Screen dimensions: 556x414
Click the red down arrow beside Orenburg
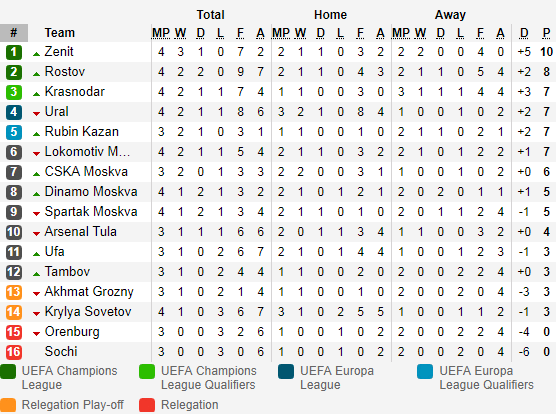click(x=36, y=334)
